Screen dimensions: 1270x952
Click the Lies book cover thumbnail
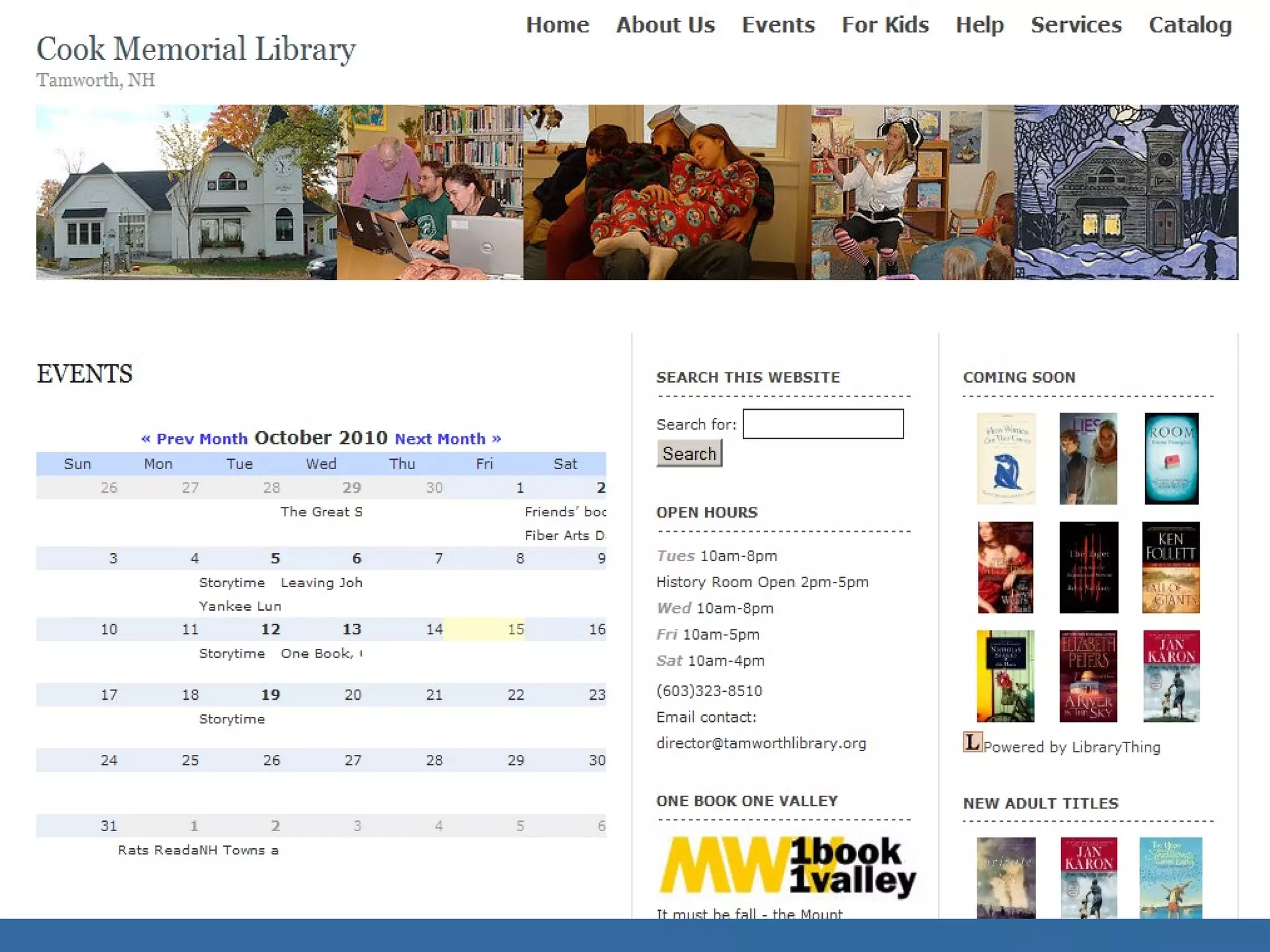1088,458
